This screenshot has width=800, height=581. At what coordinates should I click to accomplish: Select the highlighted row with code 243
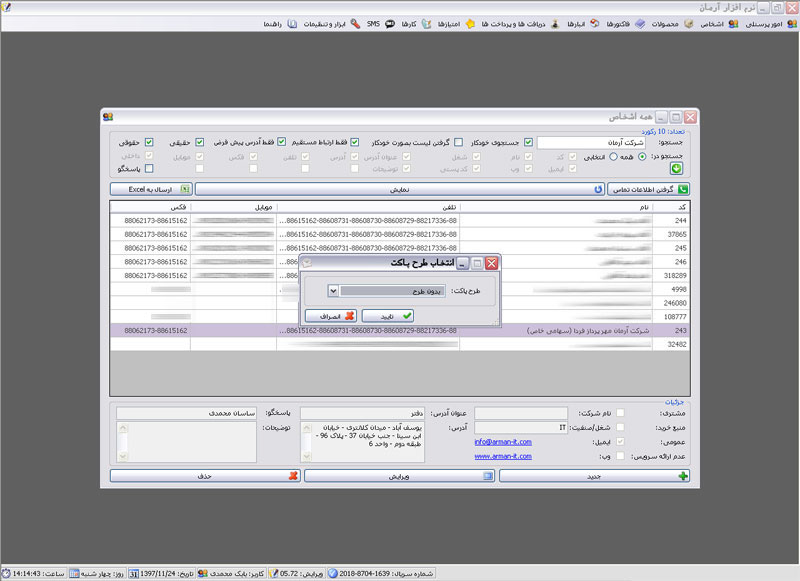(x=399, y=331)
